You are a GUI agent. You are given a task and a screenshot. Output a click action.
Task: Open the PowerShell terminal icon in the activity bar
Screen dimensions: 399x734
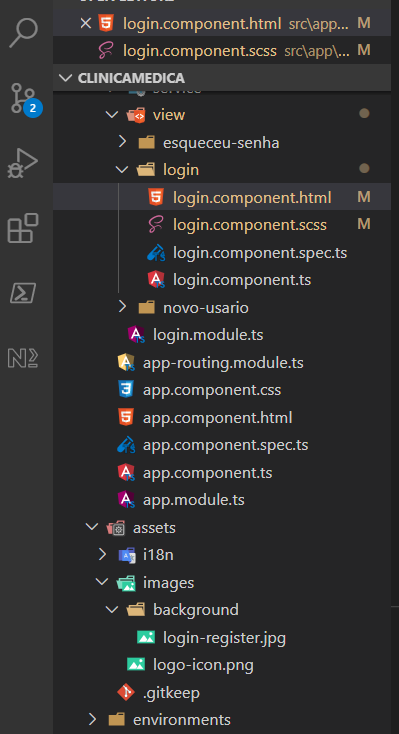22,294
